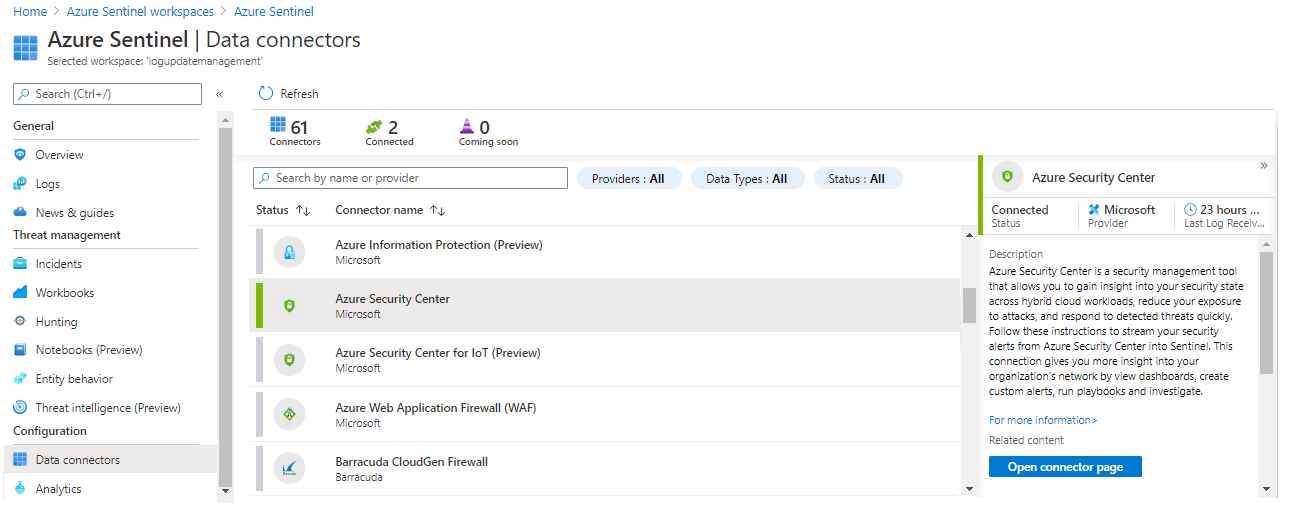Click connector list scroll up arrow
The image size is (1289, 507).
coord(968,234)
